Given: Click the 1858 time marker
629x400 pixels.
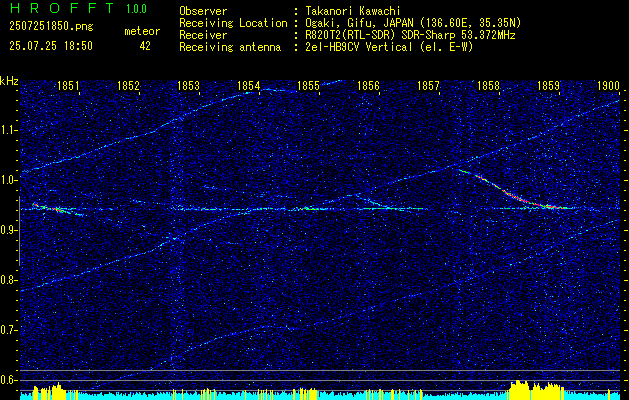Looking at the screenshot, I should pyautogui.click(x=489, y=86).
